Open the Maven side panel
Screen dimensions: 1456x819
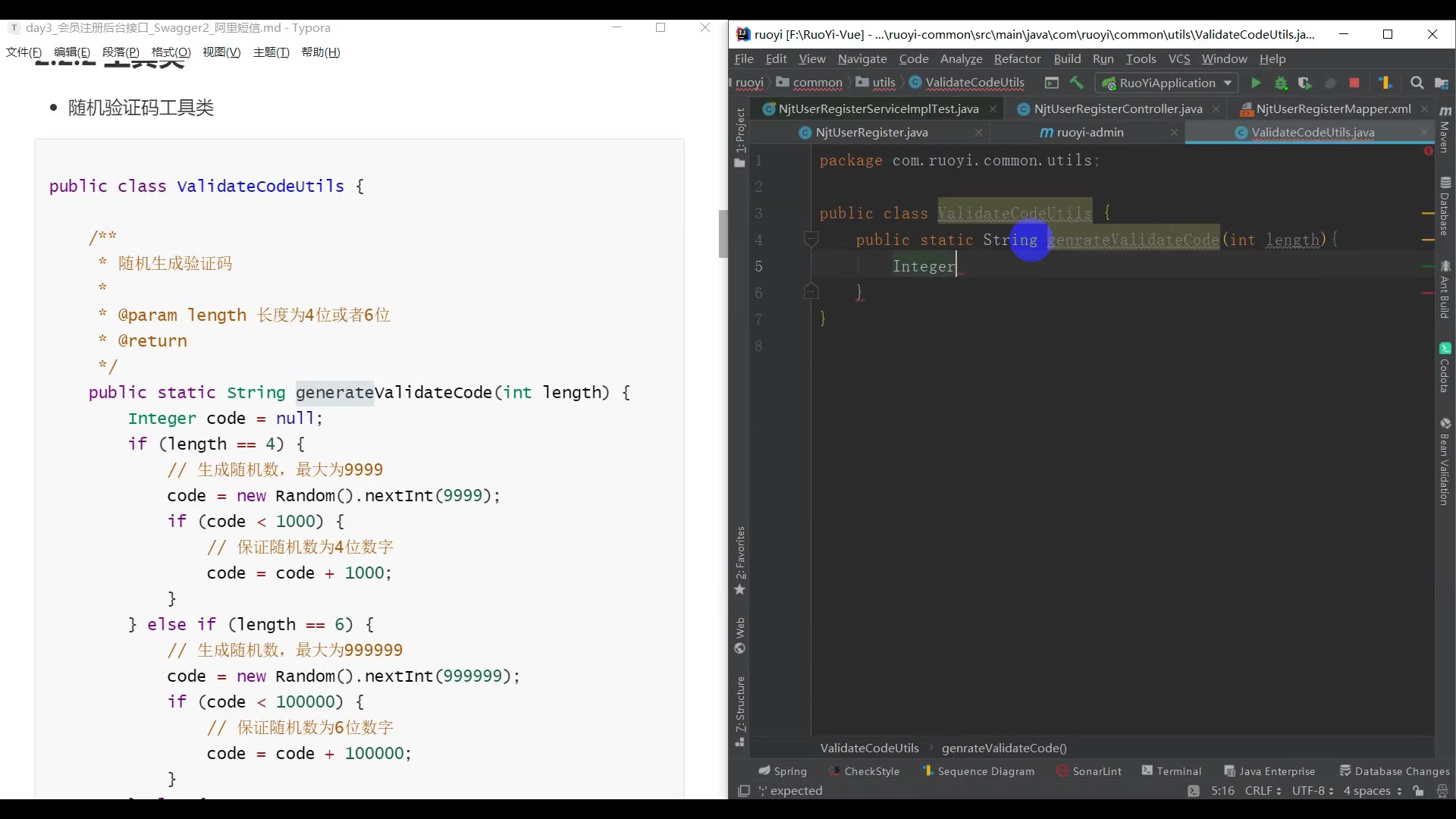[1445, 129]
